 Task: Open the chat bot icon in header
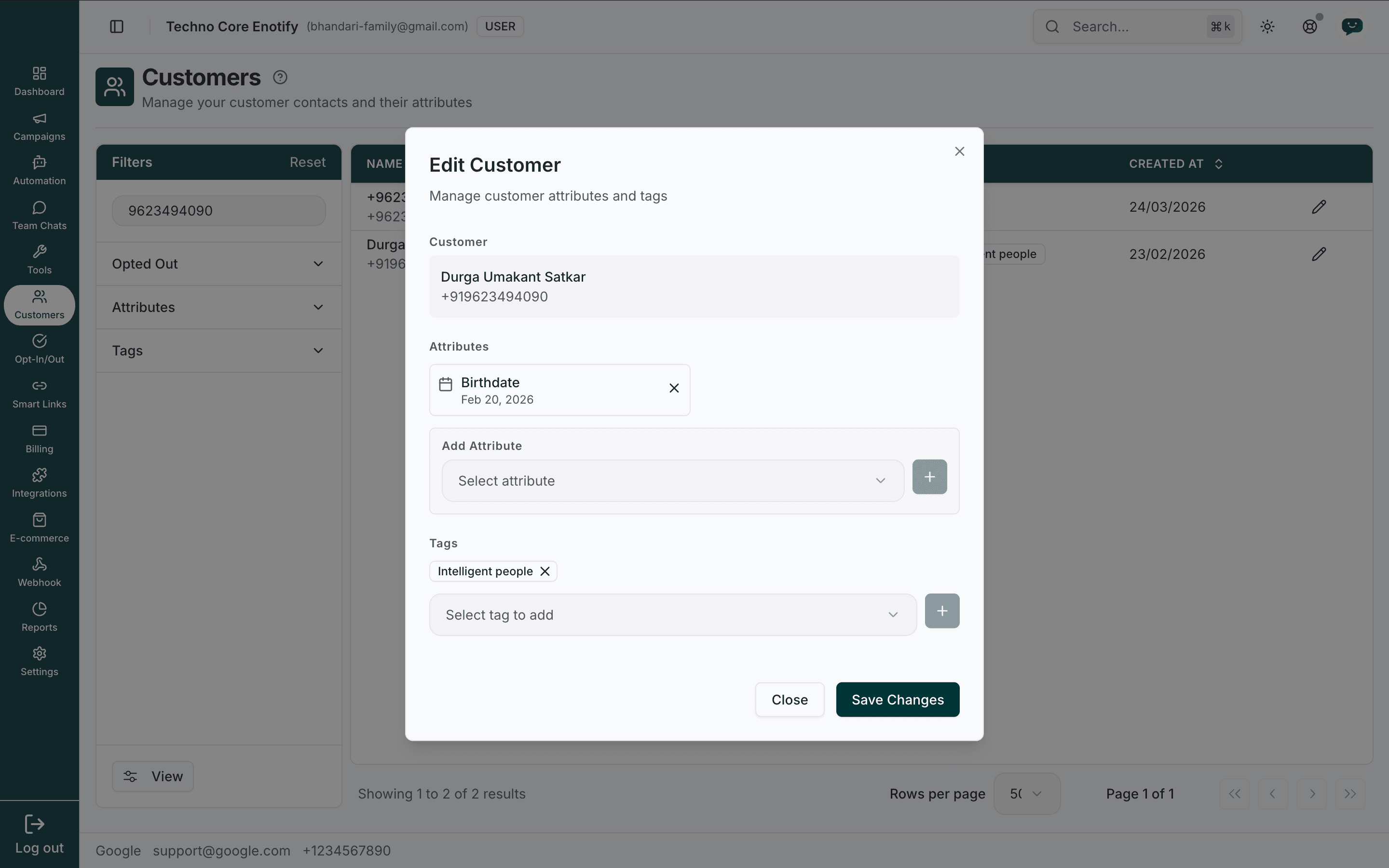(x=1352, y=27)
